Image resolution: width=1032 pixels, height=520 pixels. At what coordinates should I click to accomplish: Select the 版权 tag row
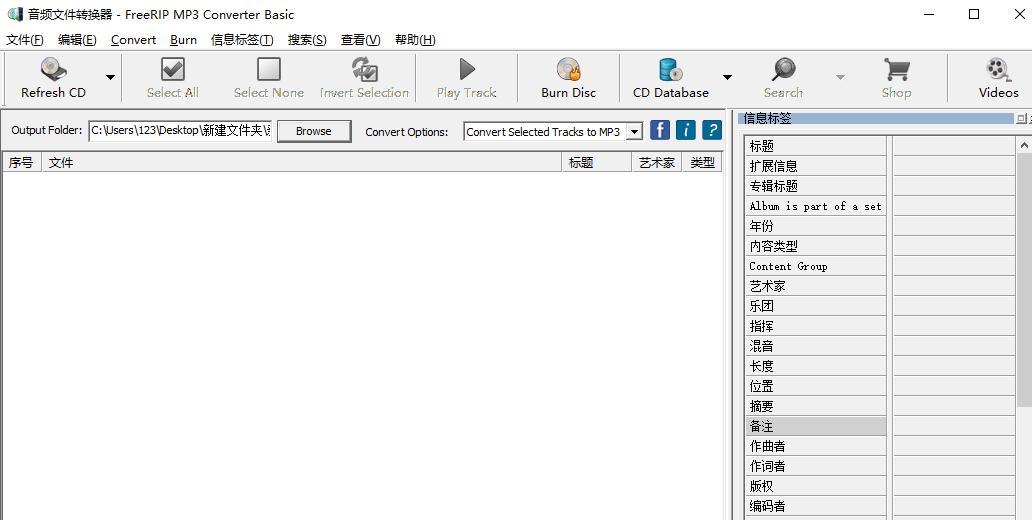tap(816, 486)
